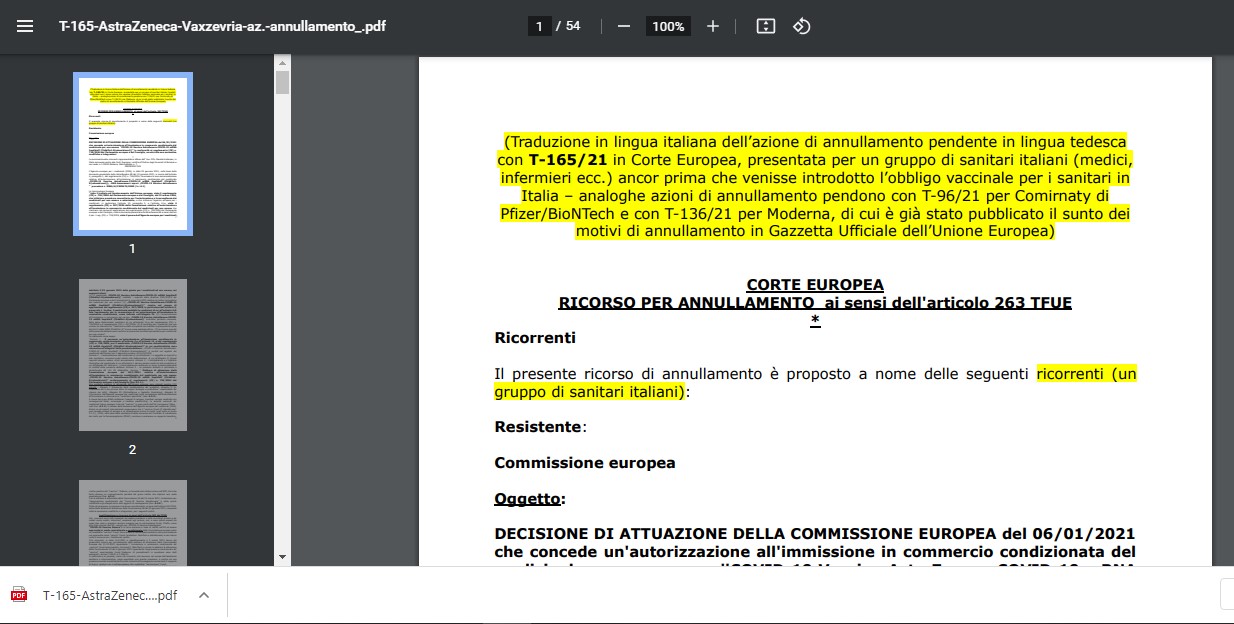The height and width of the screenshot is (624, 1234).
Task: Click 'DECISIONE DI ATTUAZIONE DELLA COMMISSIONE' line
Action: [815, 533]
